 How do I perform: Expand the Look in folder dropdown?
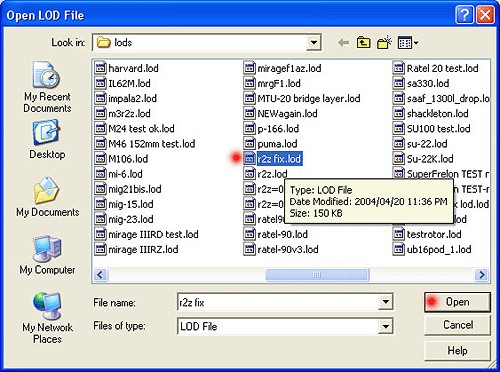(313, 42)
